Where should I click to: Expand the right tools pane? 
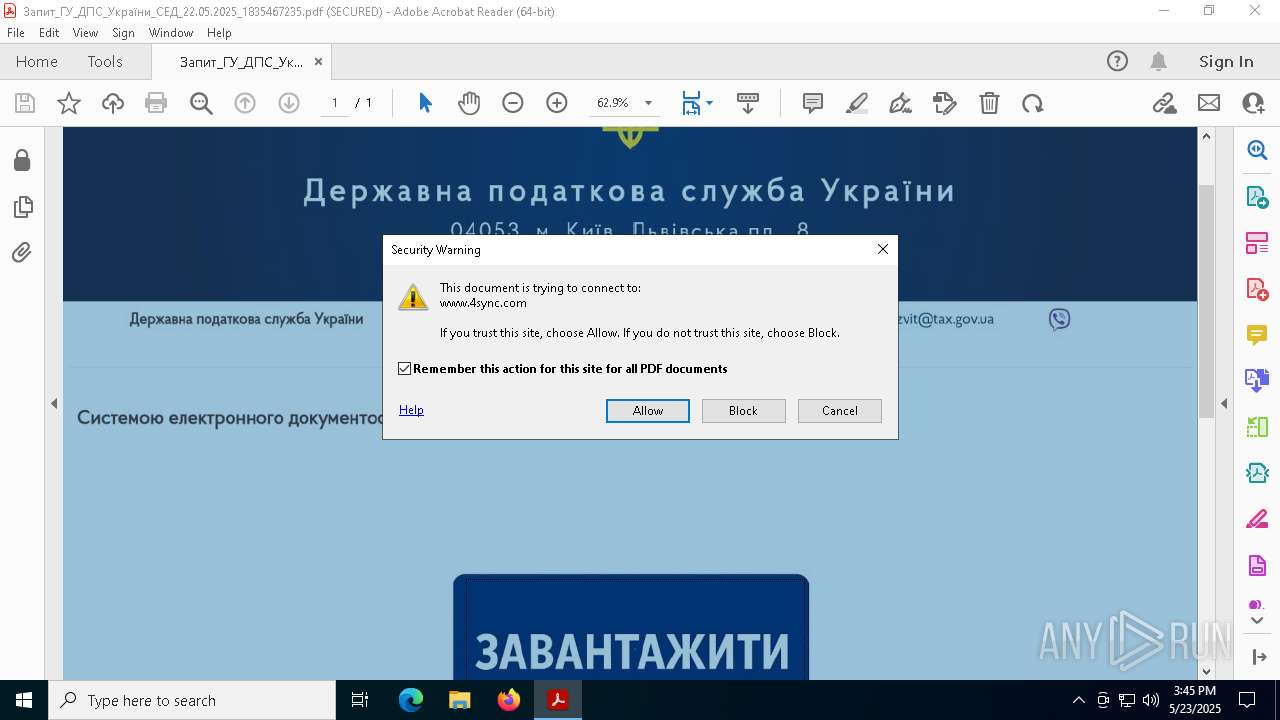point(1257,657)
